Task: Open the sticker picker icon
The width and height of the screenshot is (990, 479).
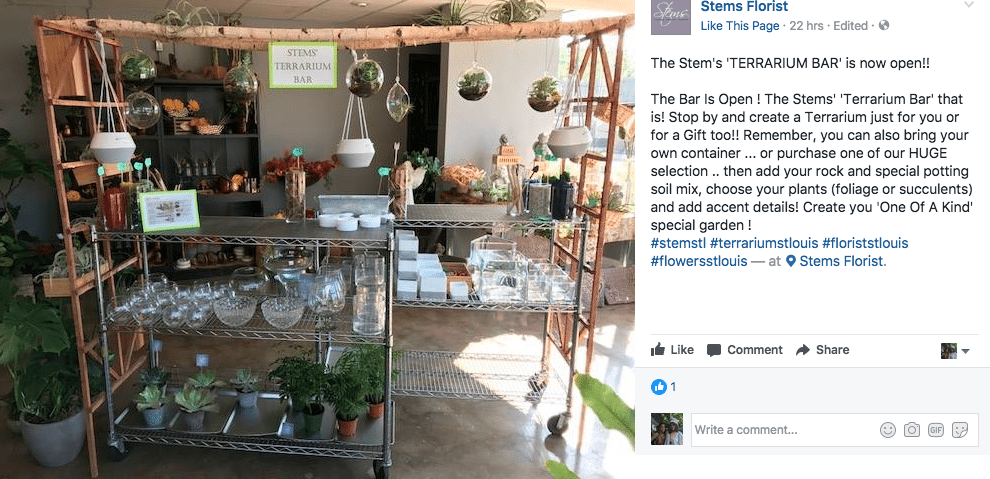Action: (x=960, y=430)
